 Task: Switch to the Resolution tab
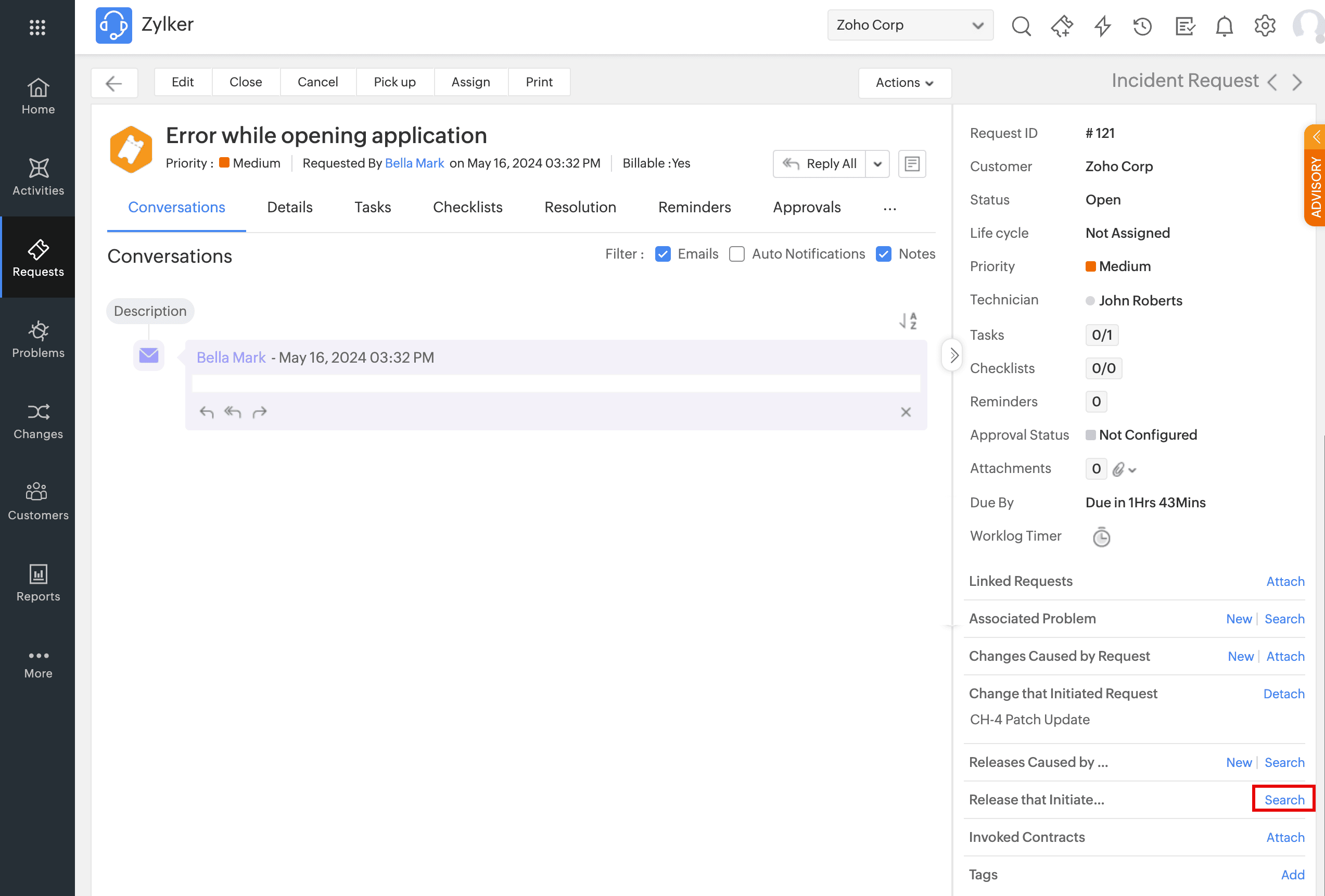click(580, 208)
